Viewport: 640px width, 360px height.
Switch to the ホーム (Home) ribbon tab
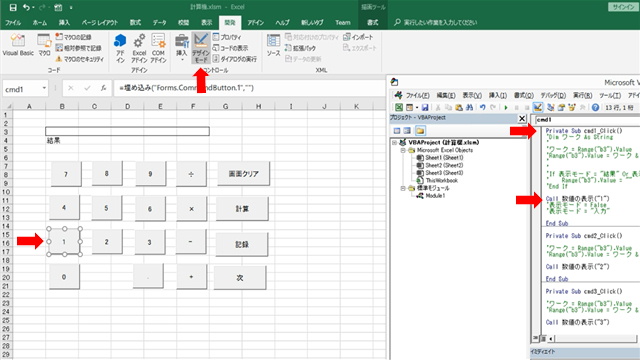(40, 22)
